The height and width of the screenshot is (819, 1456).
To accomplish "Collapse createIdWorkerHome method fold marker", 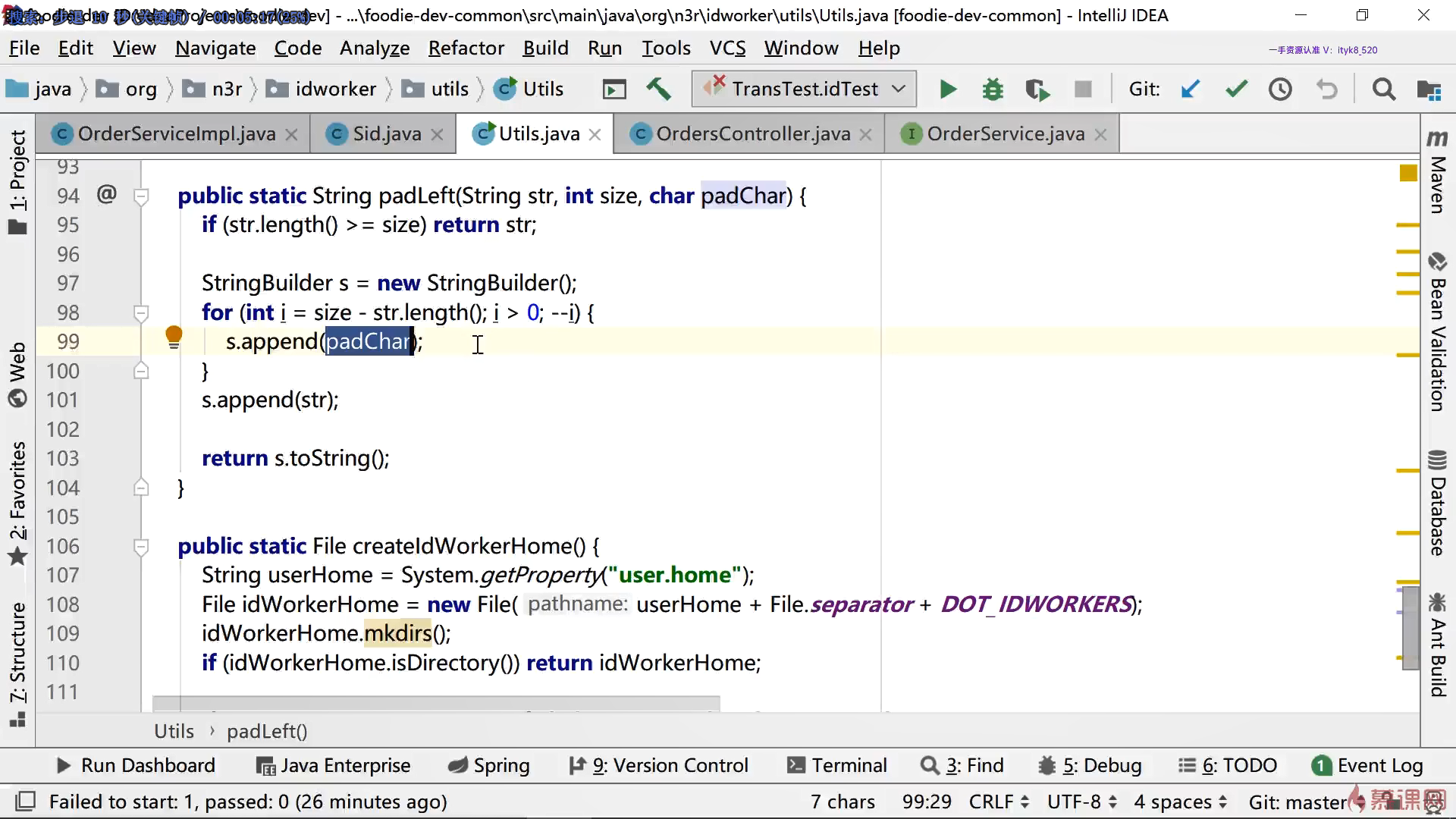I will (x=141, y=547).
